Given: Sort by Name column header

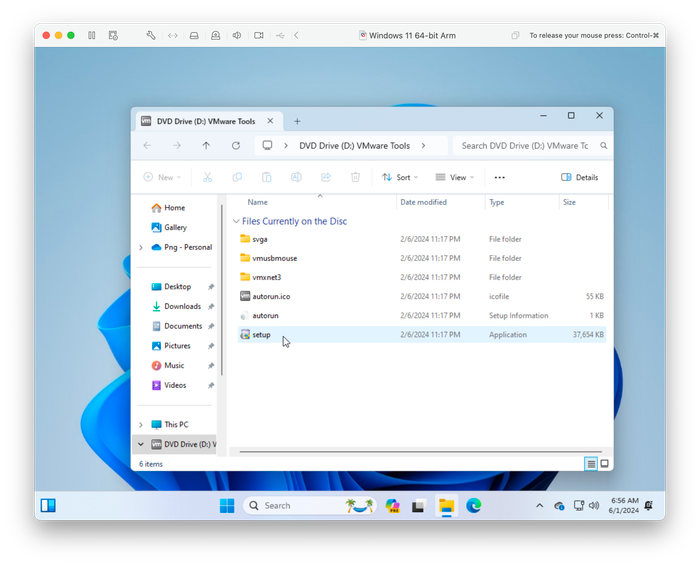Looking at the screenshot, I should tap(258, 202).
